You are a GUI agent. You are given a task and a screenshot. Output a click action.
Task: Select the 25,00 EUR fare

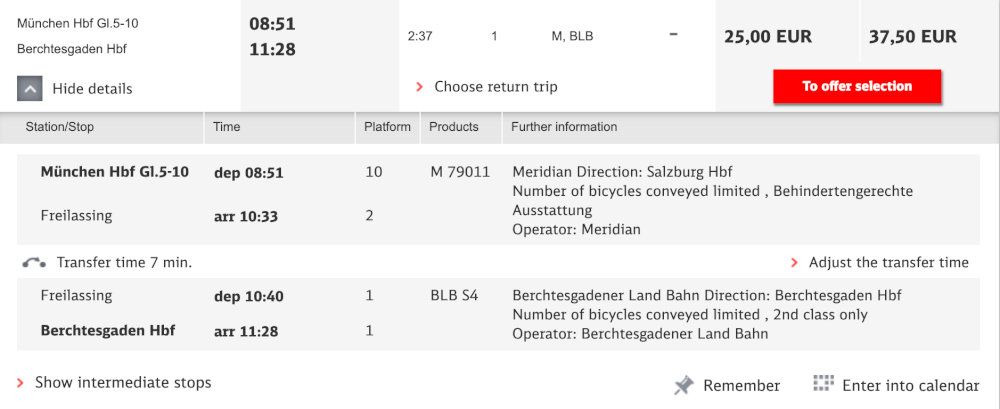click(x=768, y=37)
